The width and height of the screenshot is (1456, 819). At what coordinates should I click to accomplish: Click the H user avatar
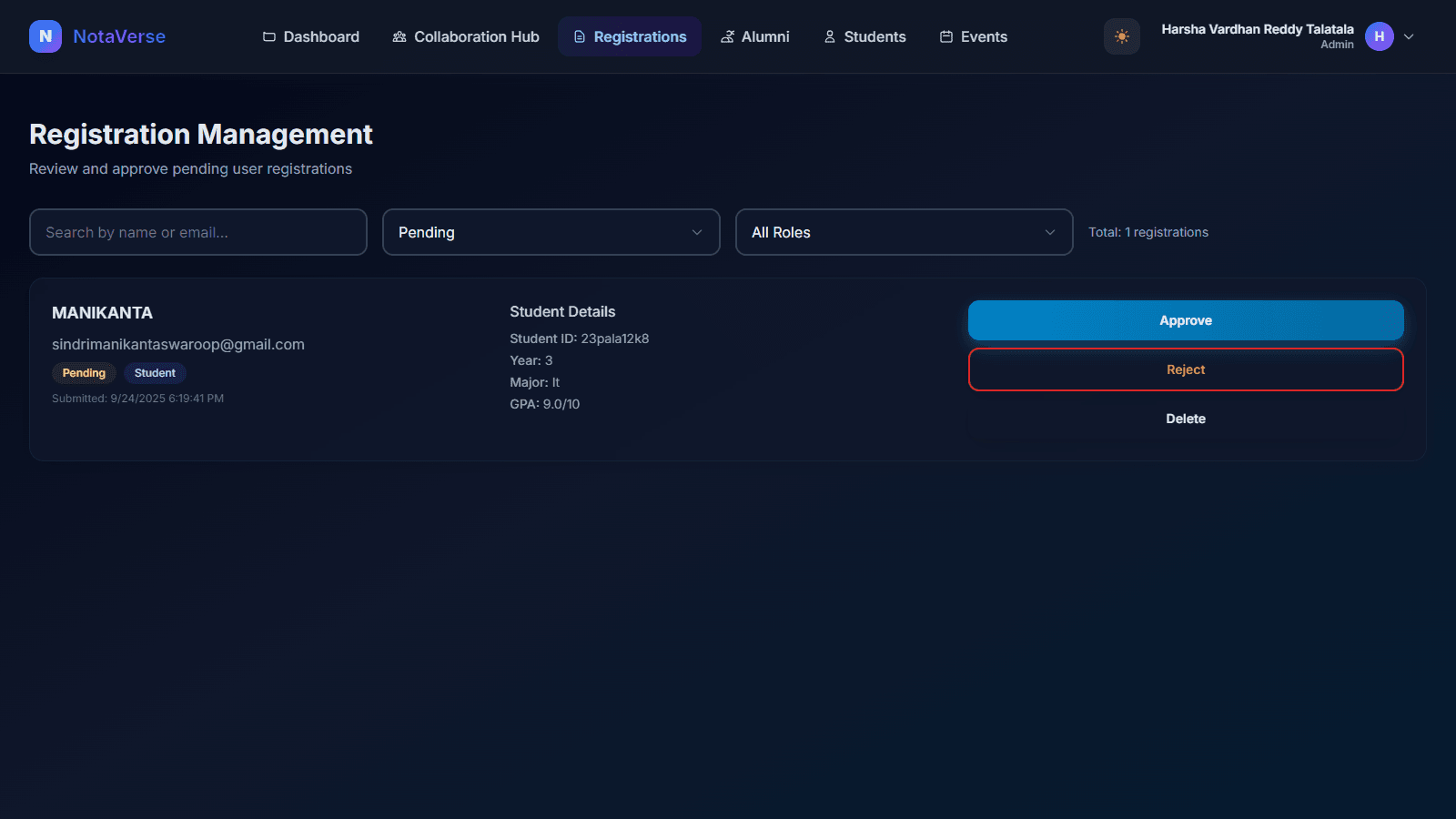point(1380,36)
